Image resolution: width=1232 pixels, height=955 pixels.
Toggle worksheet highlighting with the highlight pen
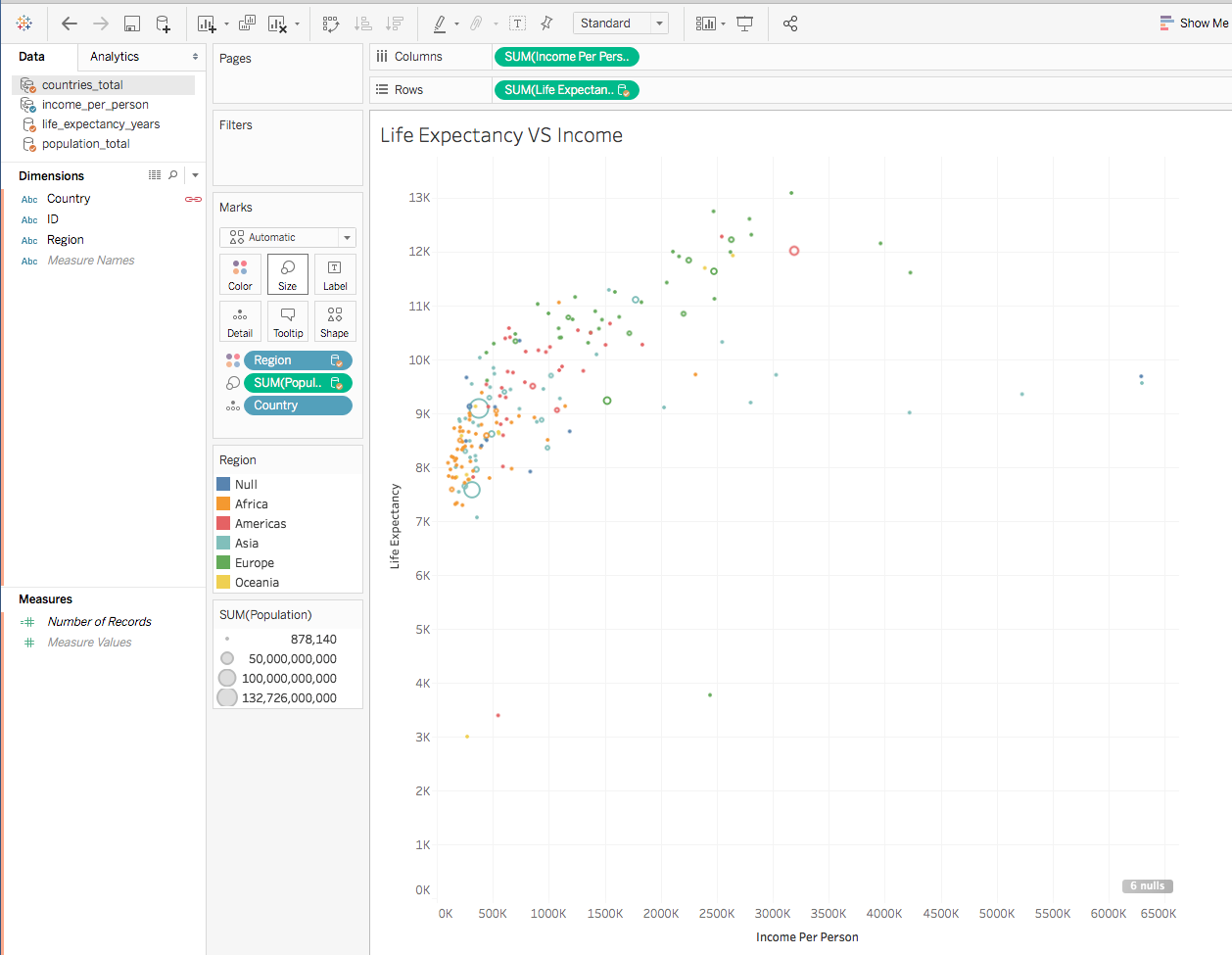click(x=442, y=23)
